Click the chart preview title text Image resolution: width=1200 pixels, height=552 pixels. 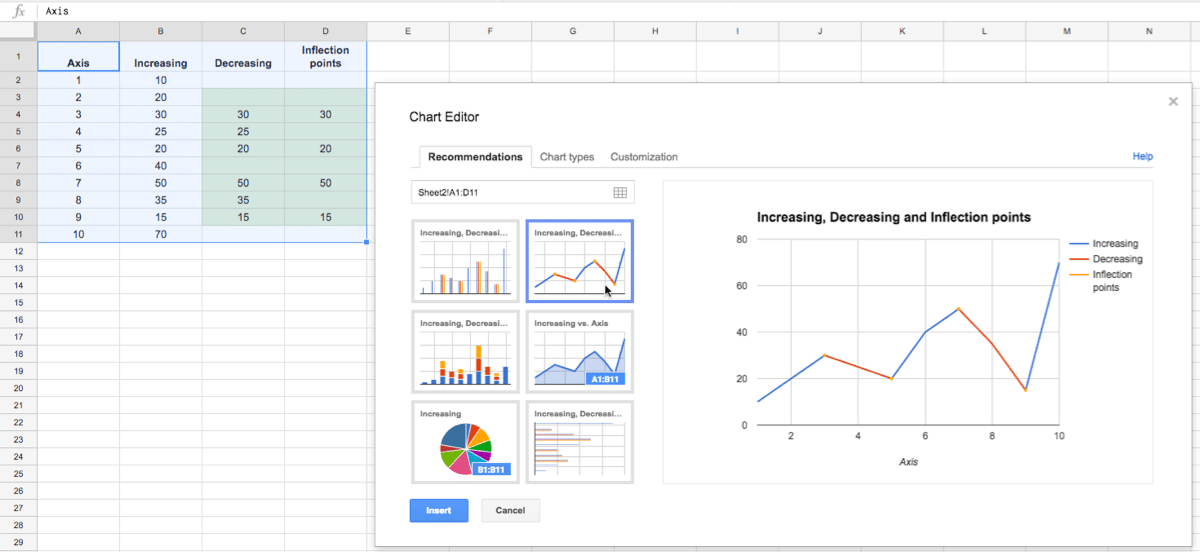coord(893,217)
